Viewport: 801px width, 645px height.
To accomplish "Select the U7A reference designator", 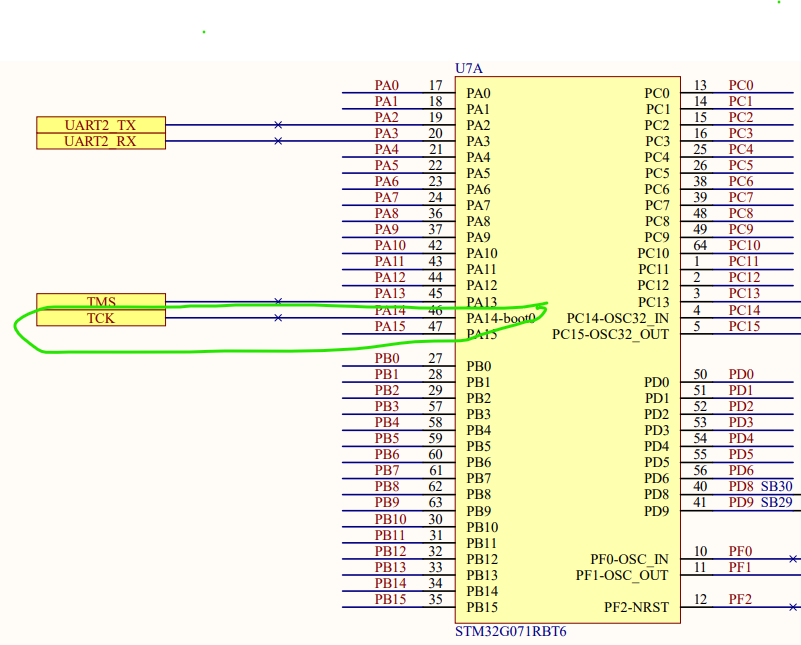I will click(468, 69).
